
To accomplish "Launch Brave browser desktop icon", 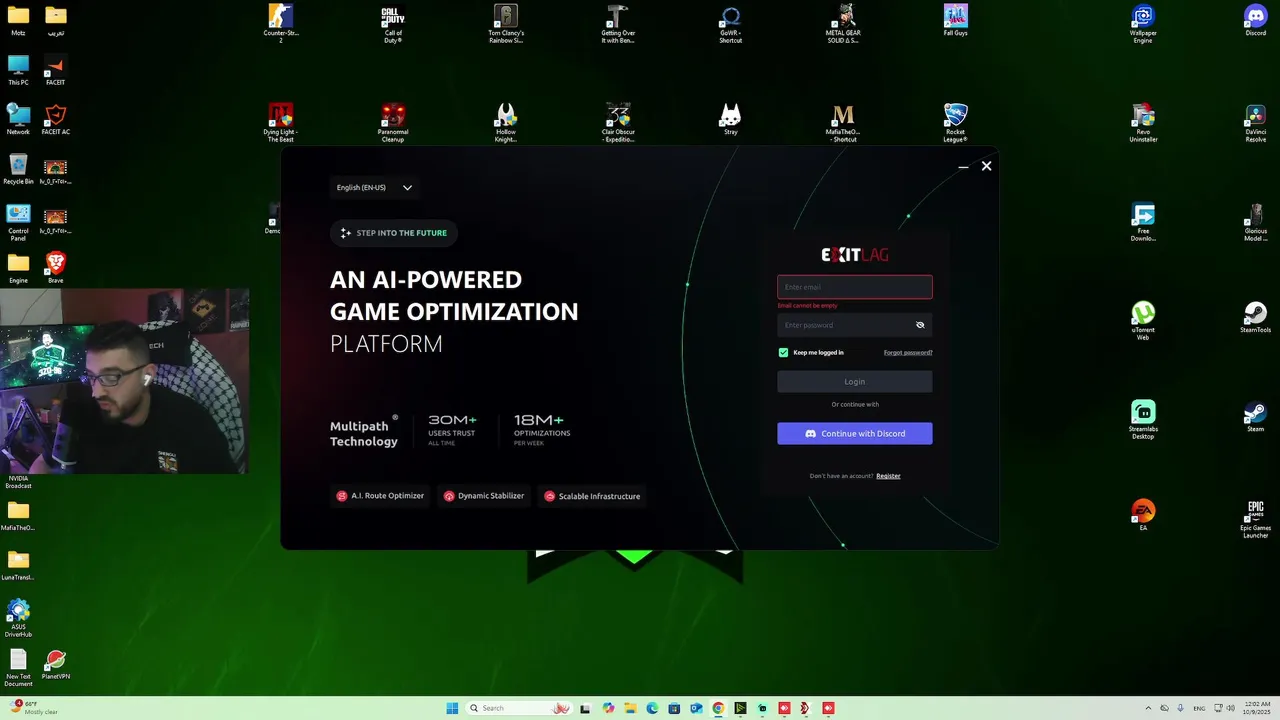I will click(55, 267).
